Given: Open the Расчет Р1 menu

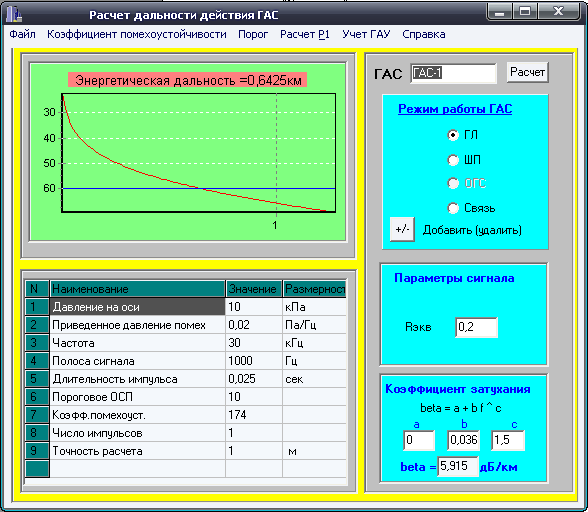Looking at the screenshot, I should (305, 35).
